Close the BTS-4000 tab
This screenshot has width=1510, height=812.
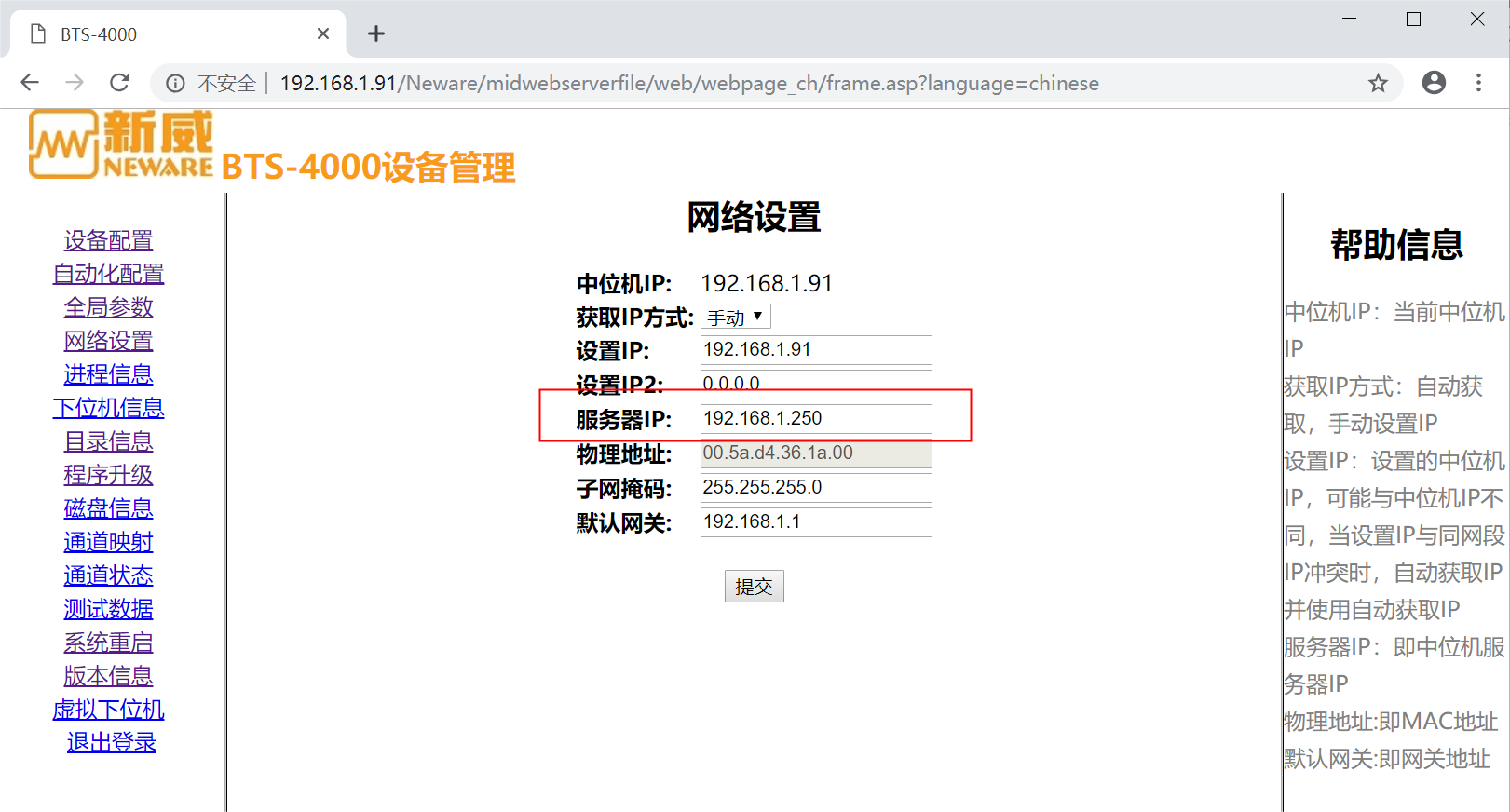click(x=323, y=34)
